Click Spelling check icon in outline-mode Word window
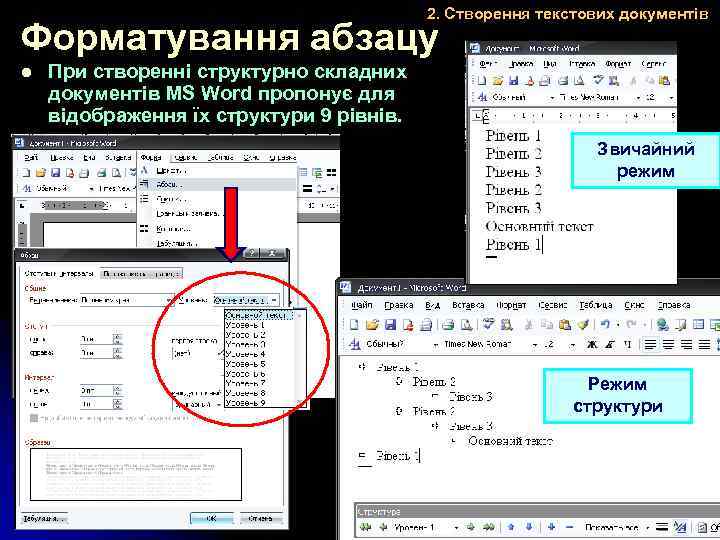This screenshot has width=720, height=540. click(488, 325)
